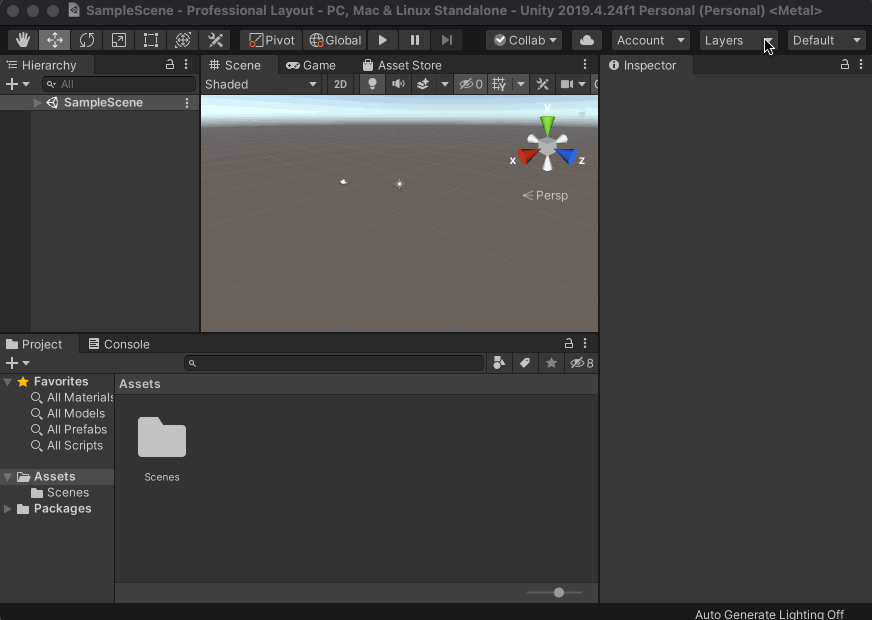Open the grid settings dropdown arrow
The height and width of the screenshot is (620, 872).
tap(521, 84)
